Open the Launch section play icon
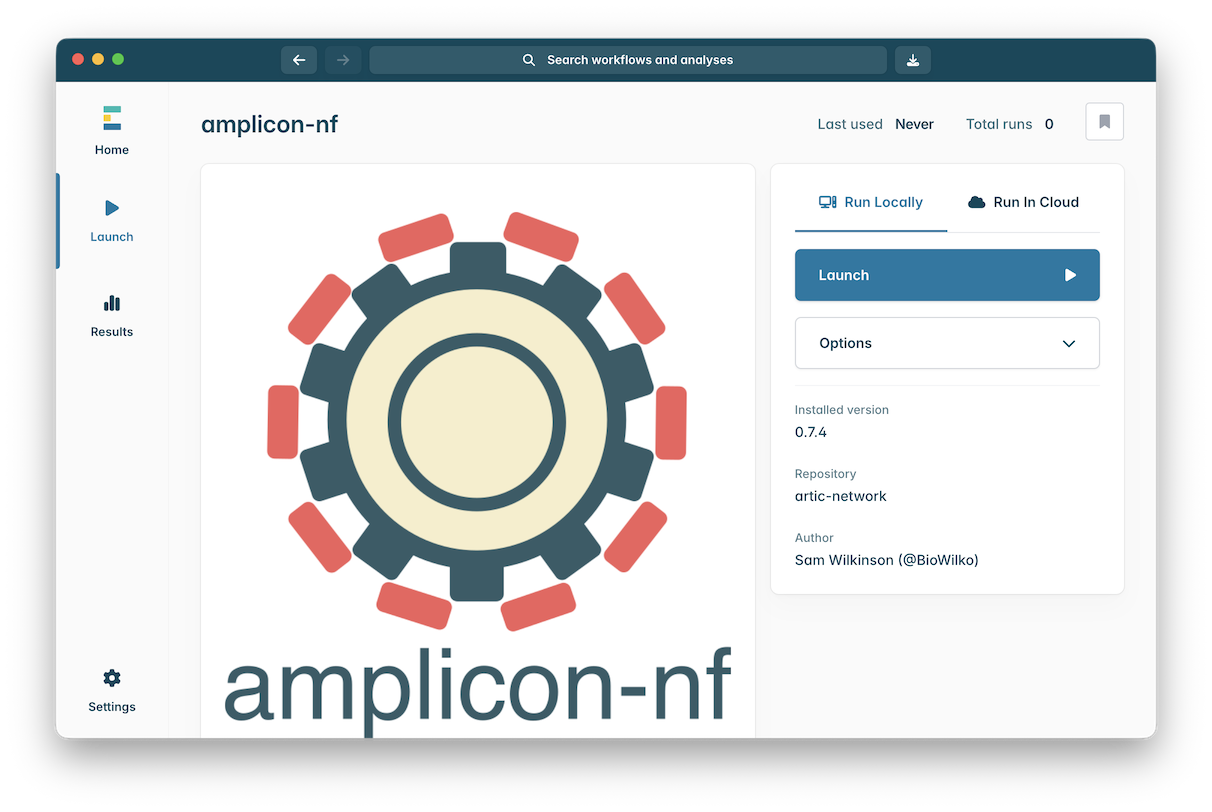The width and height of the screenshot is (1212, 812). (111, 208)
